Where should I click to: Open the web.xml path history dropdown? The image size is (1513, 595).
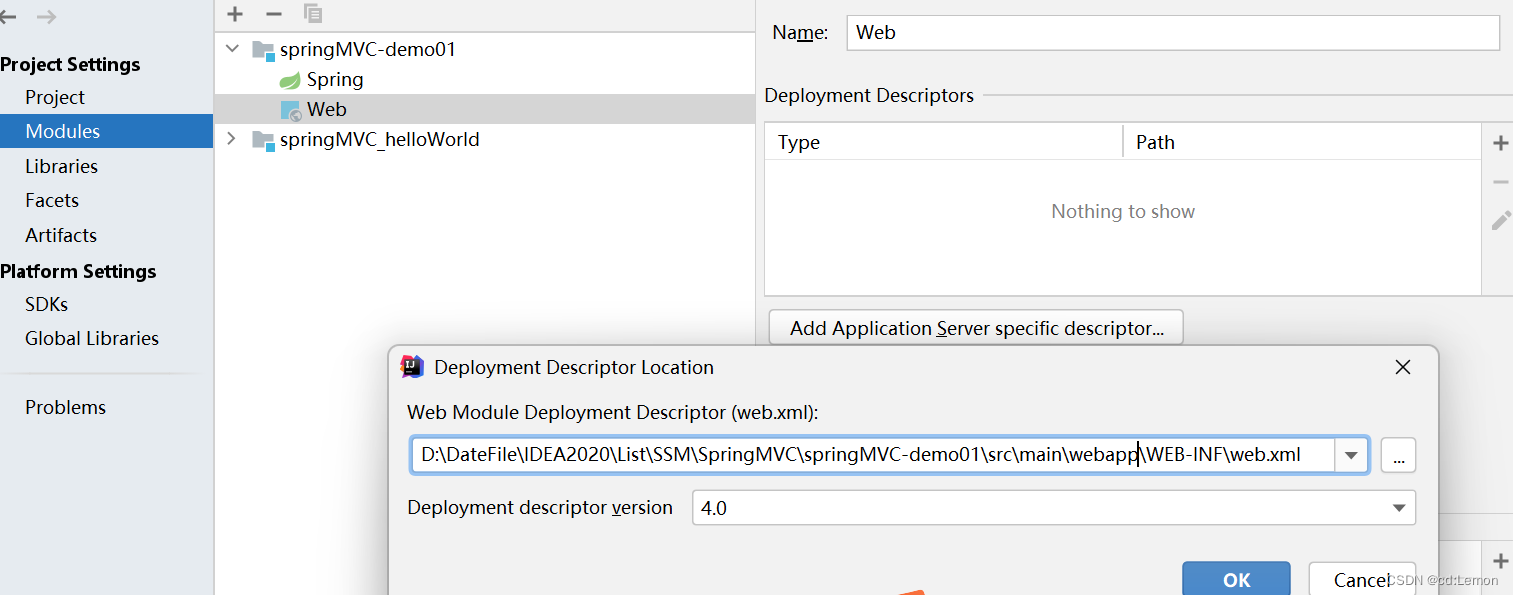1351,455
